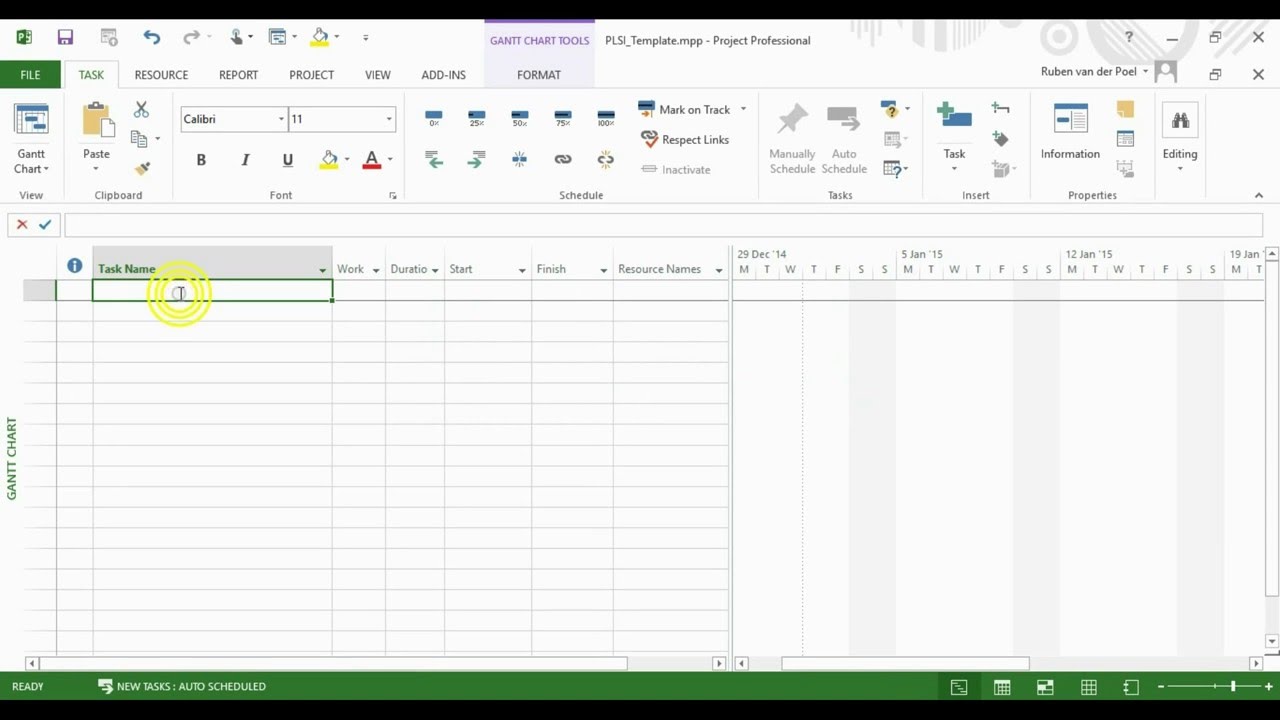
Task: Click the formula entry bar field
Action: point(663,225)
